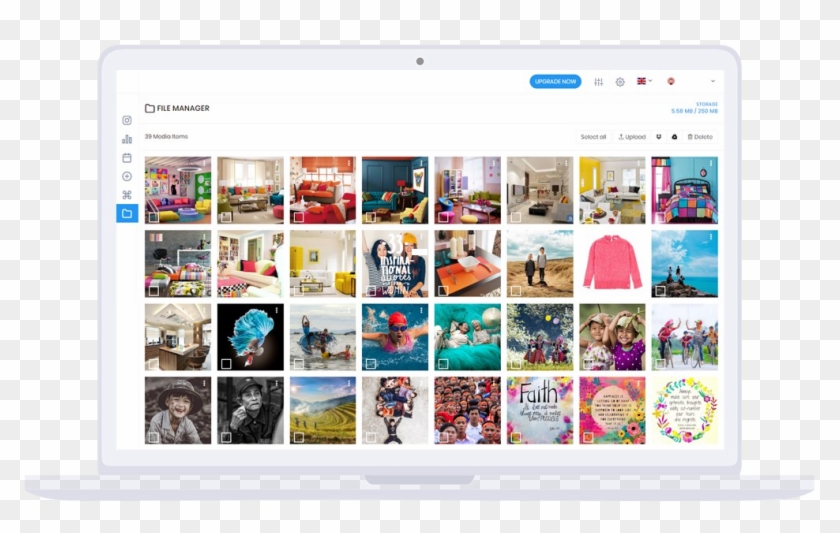840x533 pixels.
Task: Open the sliders adjustment icon in header
Action: point(598,82)
